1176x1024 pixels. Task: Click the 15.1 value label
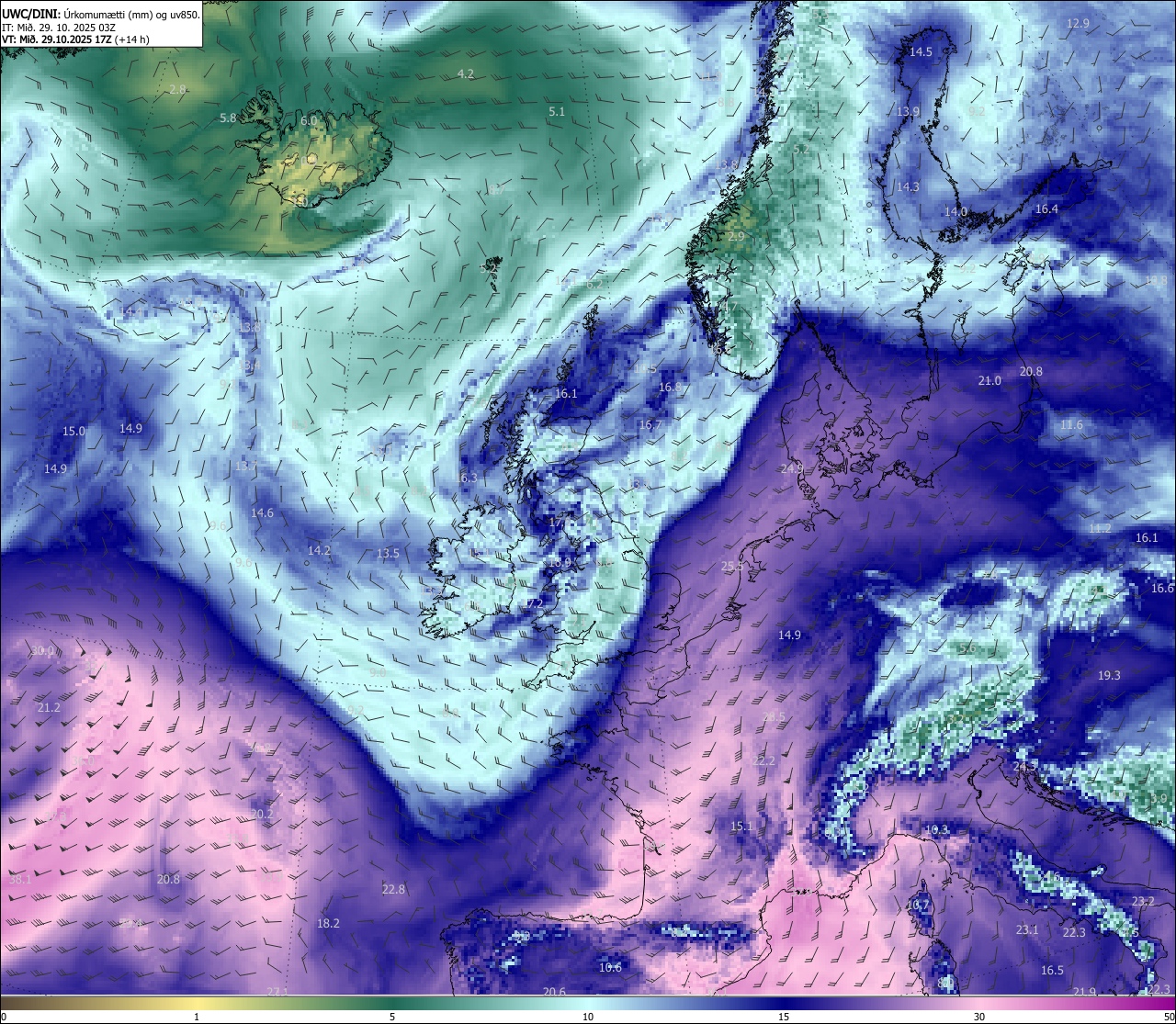pyautogui.click(x=741, y=827)
